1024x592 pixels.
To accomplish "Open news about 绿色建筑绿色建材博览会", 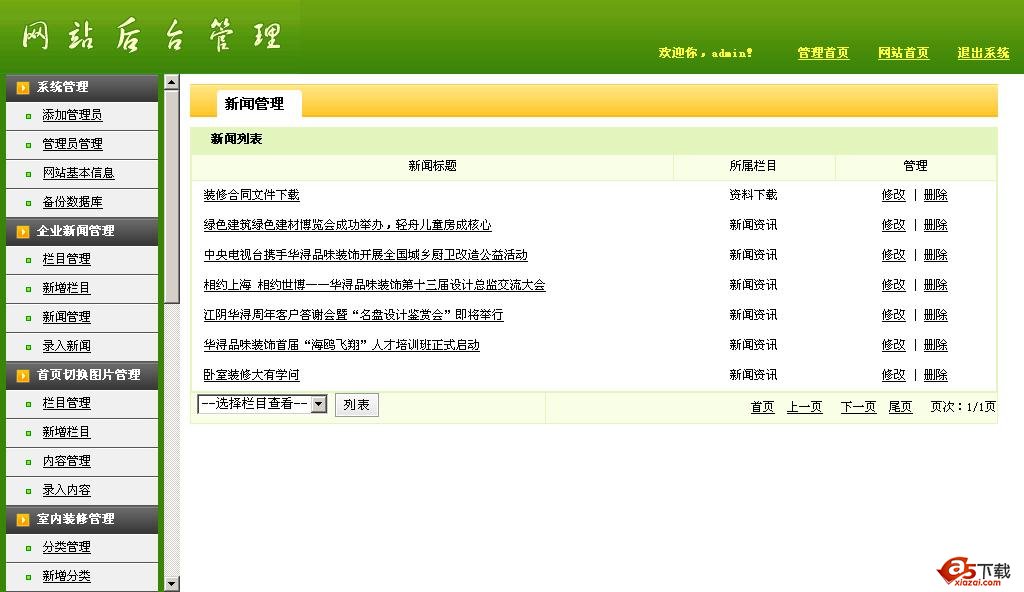I will click(347, 225).
